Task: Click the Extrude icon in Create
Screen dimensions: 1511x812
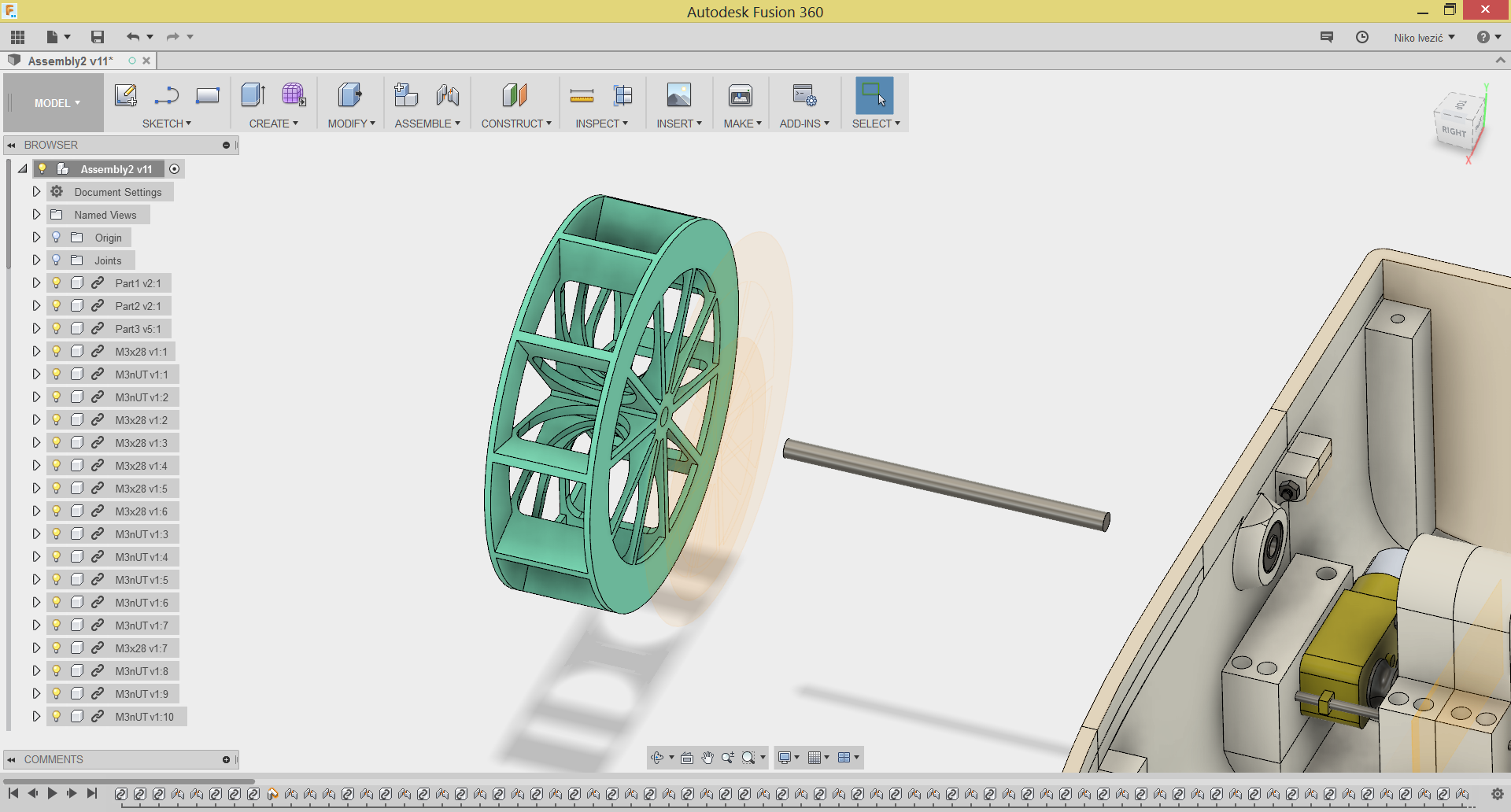Action: [253, 95]
